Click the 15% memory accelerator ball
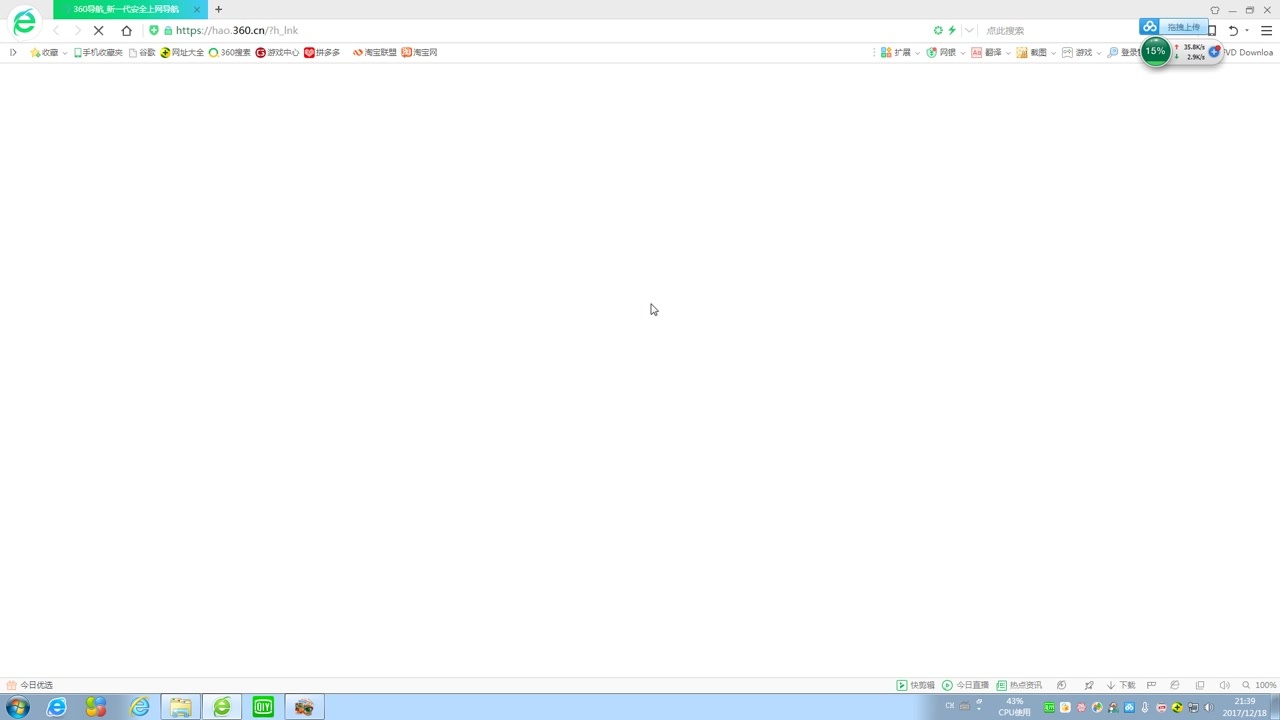The height and width of the screenshot is (720, 1280). point(1156,52)
